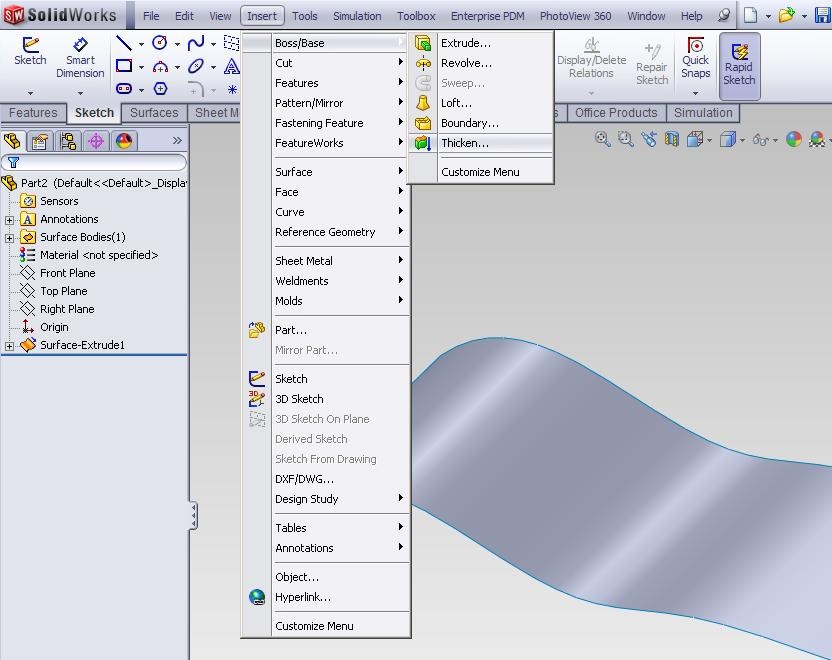832x660 pixels.
Task: Open the DisplayManager tab icon
Action: [x=124, y=141]
